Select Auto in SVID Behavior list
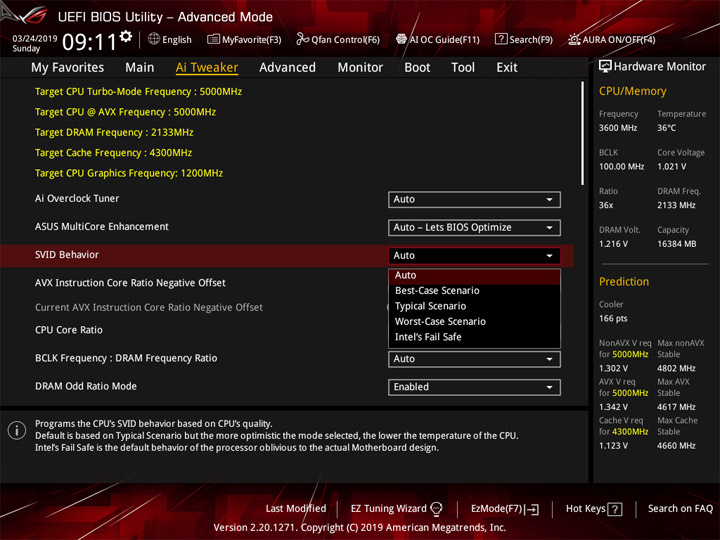720x540 pixels. coord(474,276)
